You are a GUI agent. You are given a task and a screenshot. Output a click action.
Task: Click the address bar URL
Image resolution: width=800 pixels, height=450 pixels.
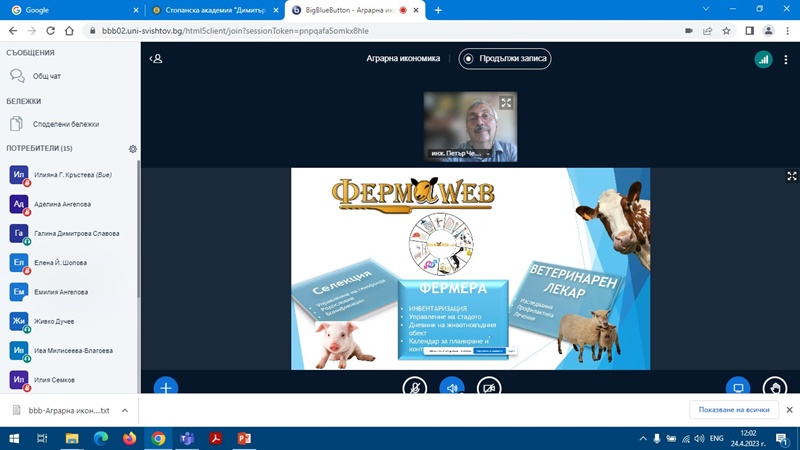point(235,31)
